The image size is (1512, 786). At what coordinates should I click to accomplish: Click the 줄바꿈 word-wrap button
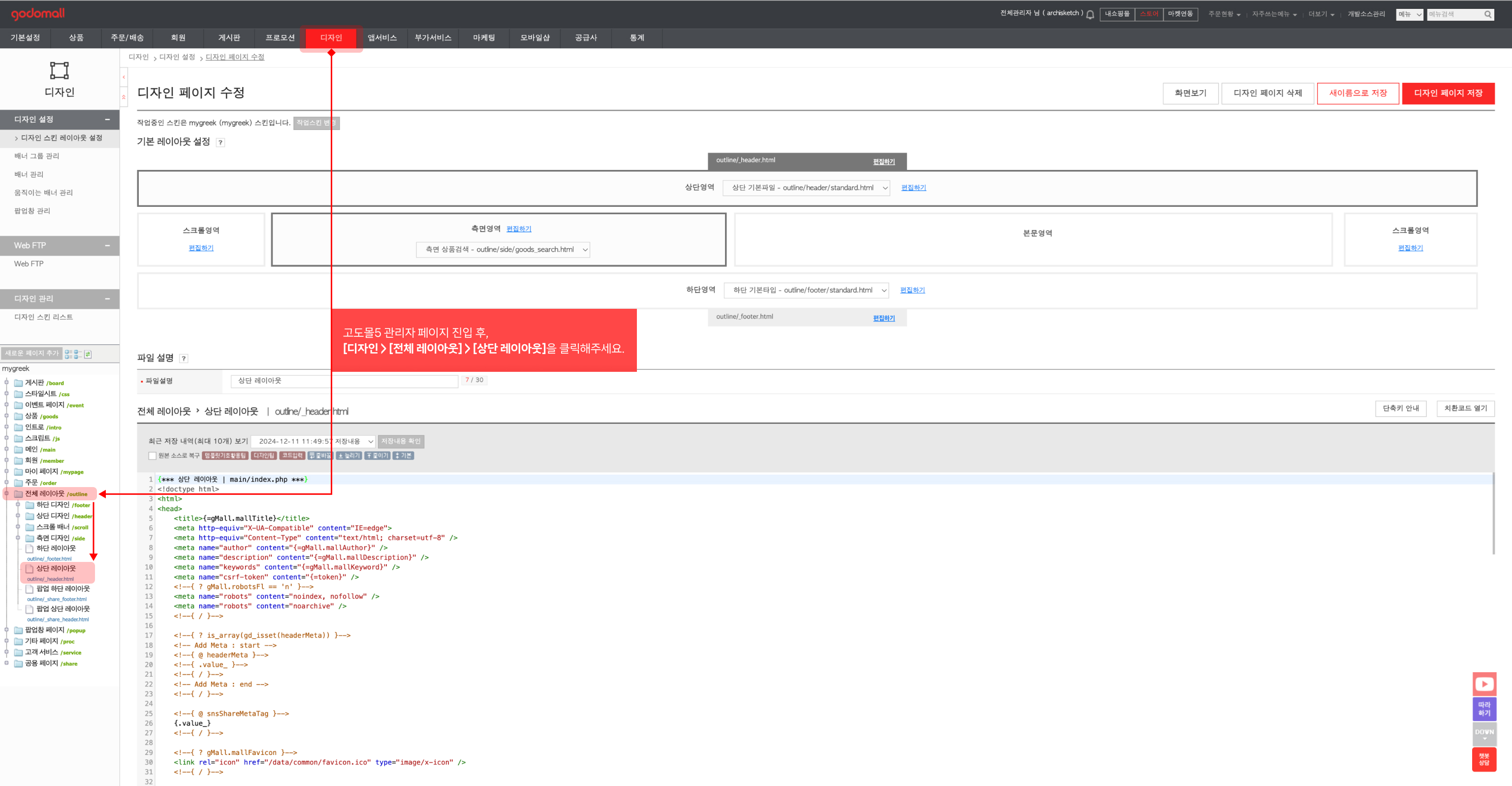point(320,456)
